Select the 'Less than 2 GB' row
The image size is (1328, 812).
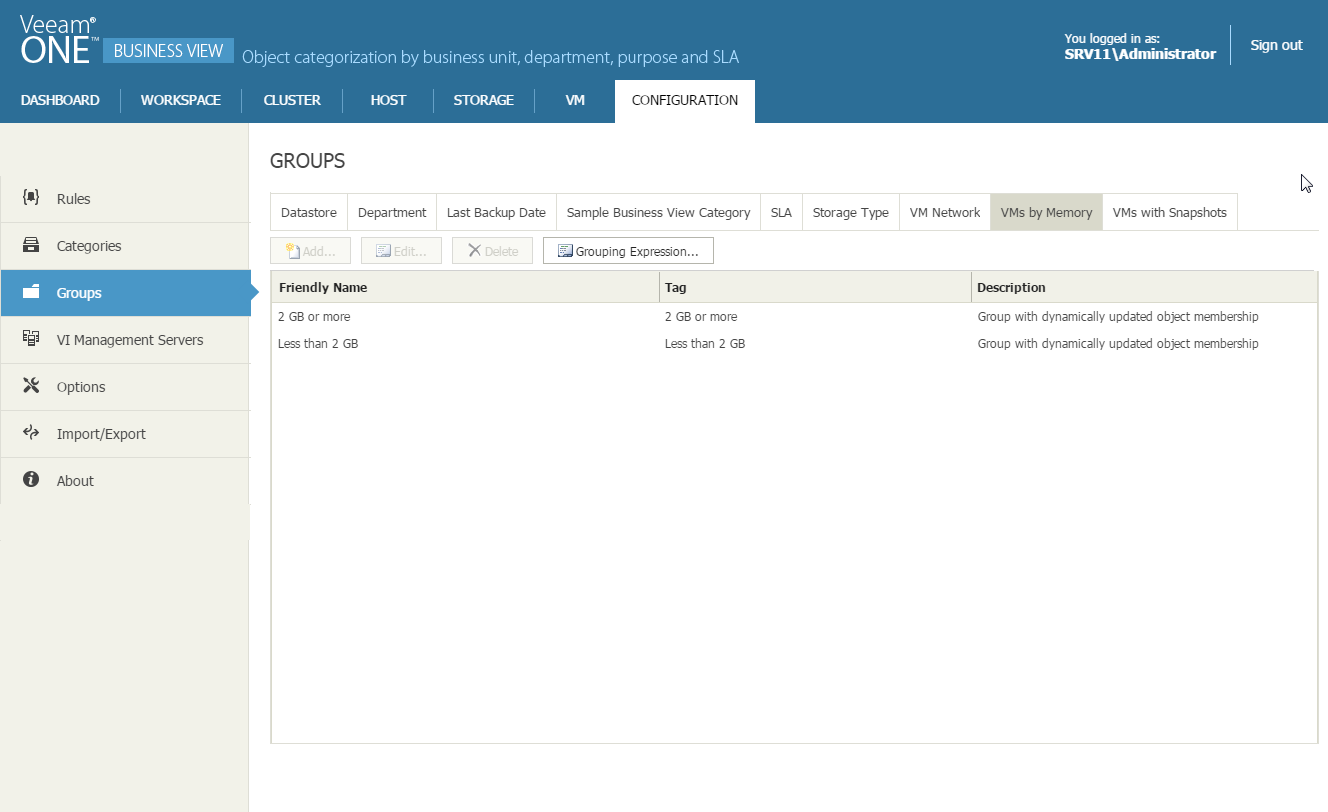tap(318, 344)
